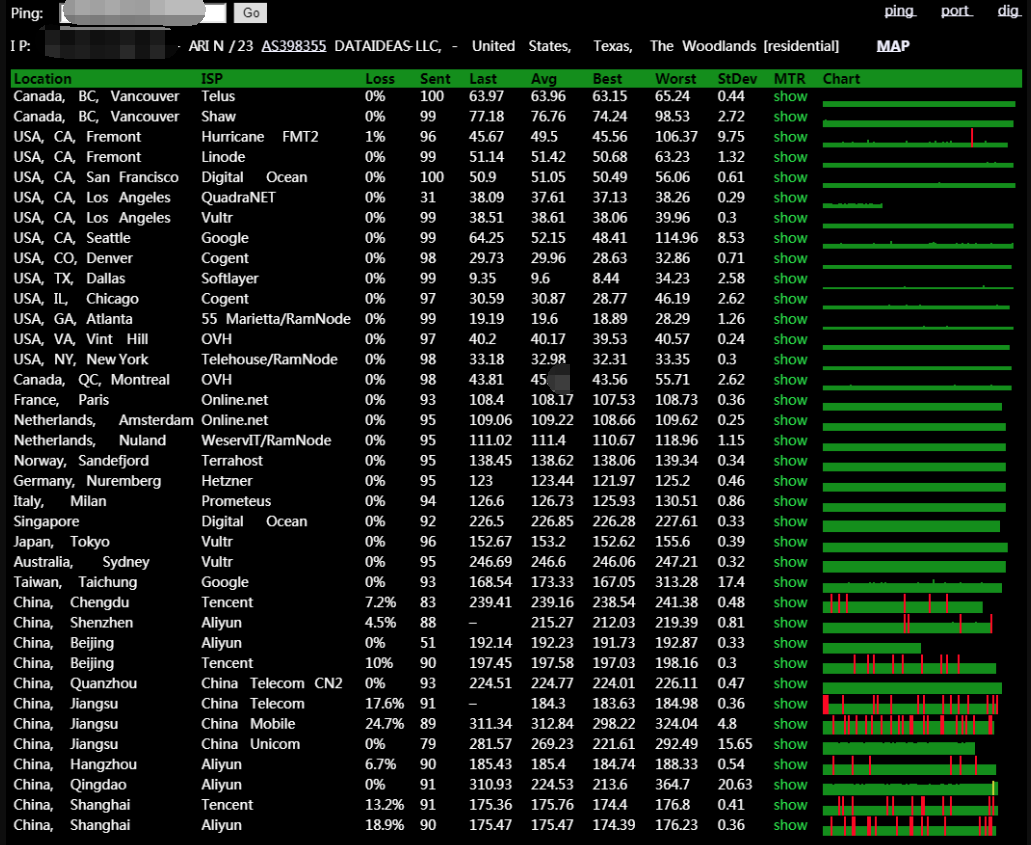Show MTR for Qingdao Aliyun
The height and width of the screenshot is (845, 1031).
pos(790,785)
